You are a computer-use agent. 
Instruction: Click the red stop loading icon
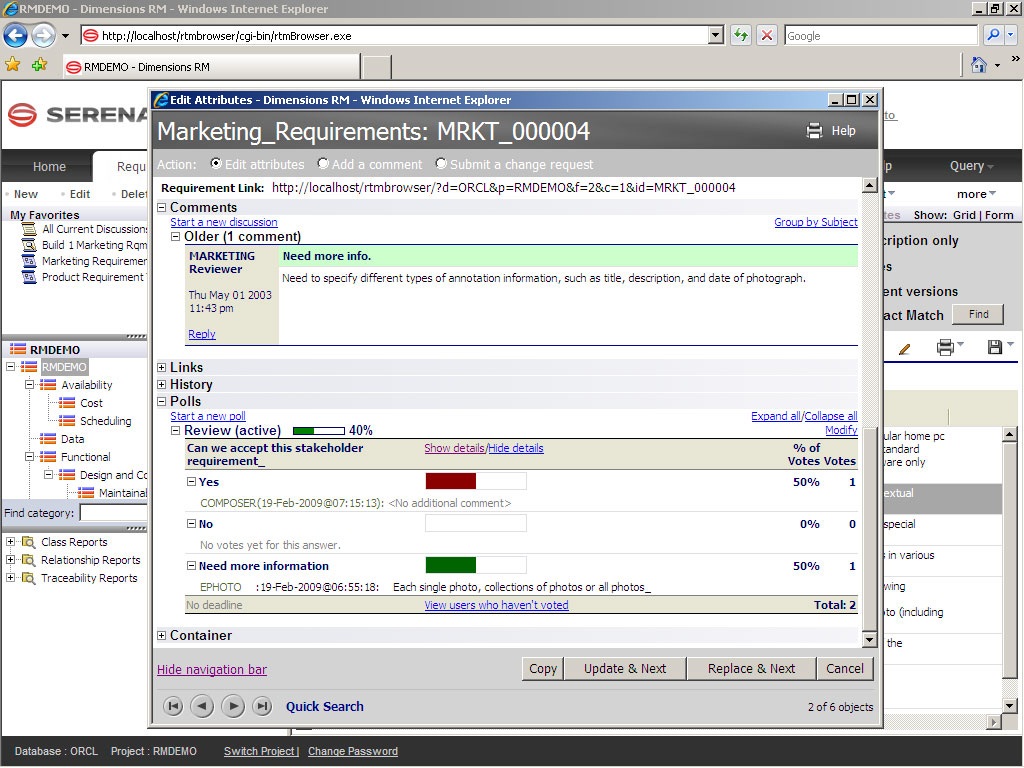(767, 35)
